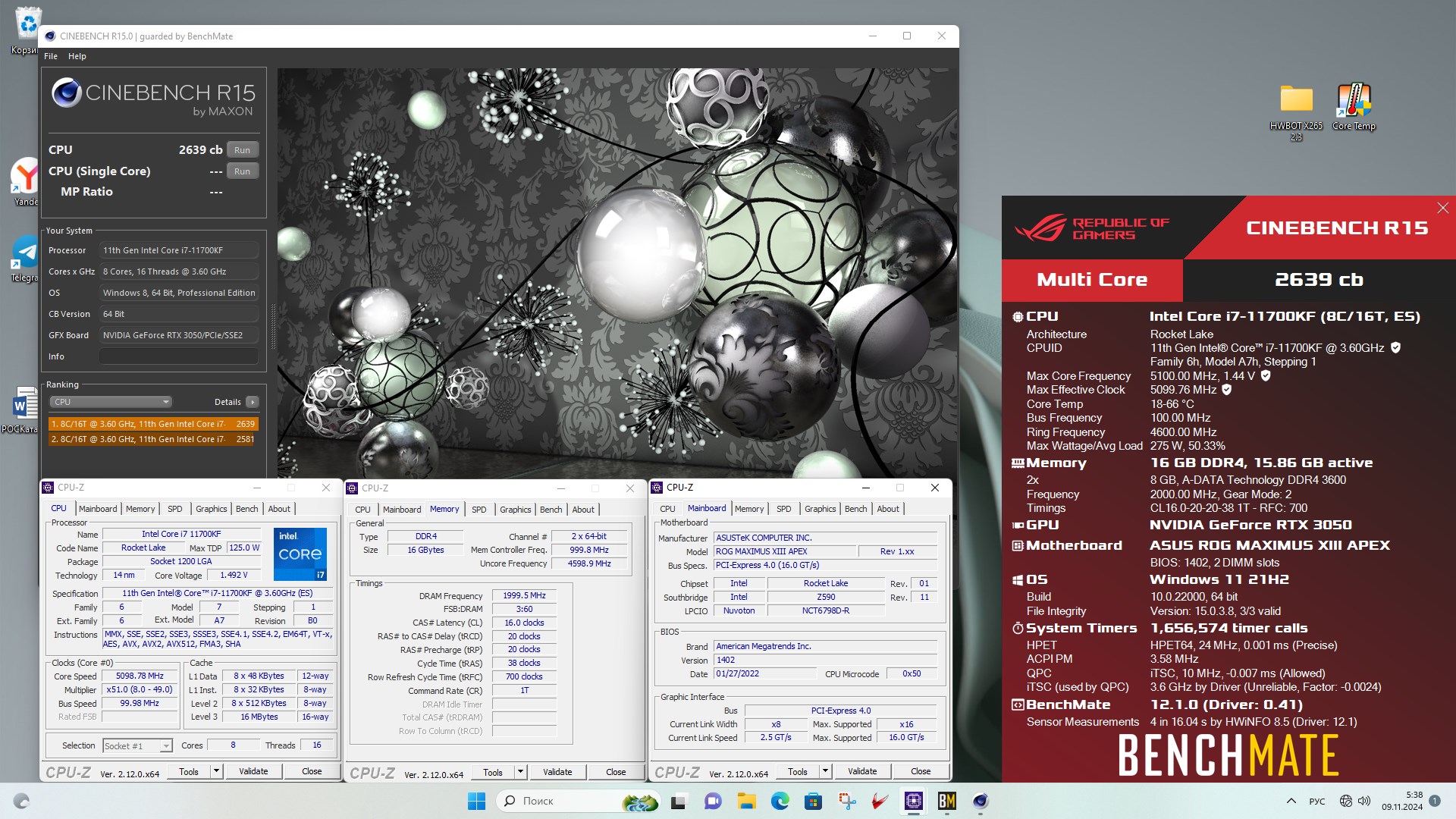Open About tab in right CPU-Z window
The height and width of the screenshot is (819, 1456).
pos(888,509)
